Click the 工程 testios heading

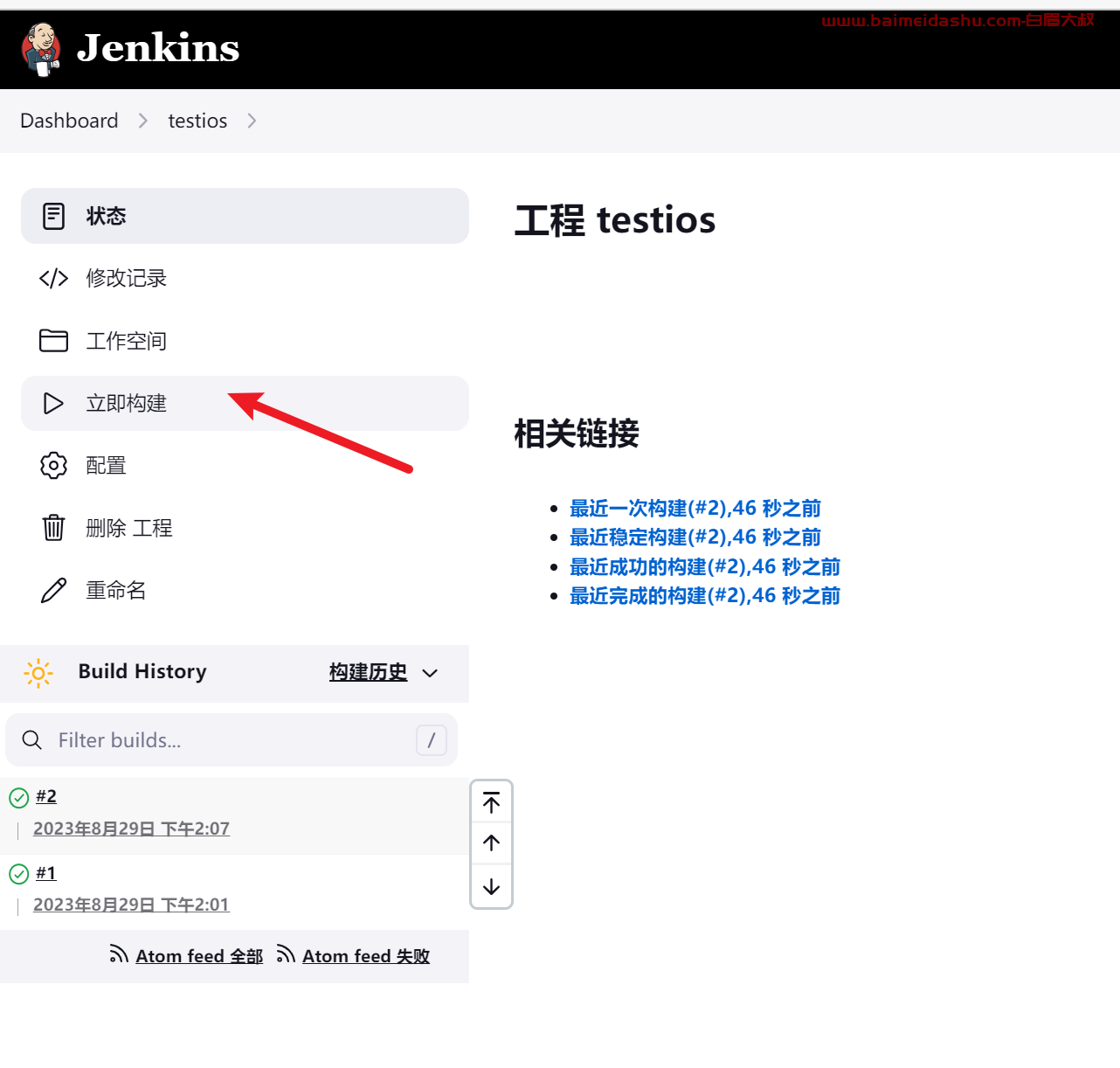click(x=615, y=220)
